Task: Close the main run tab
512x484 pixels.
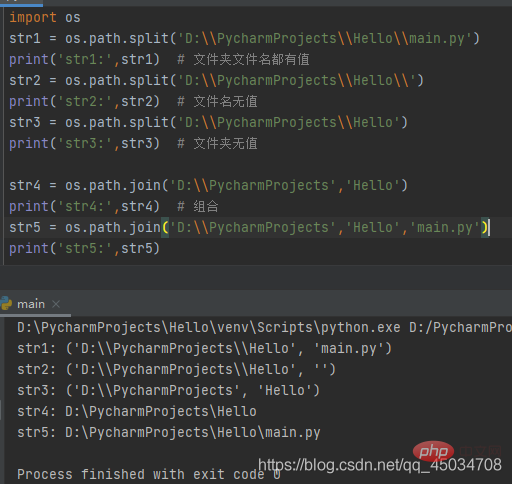Action: click(x=56, y=304)
